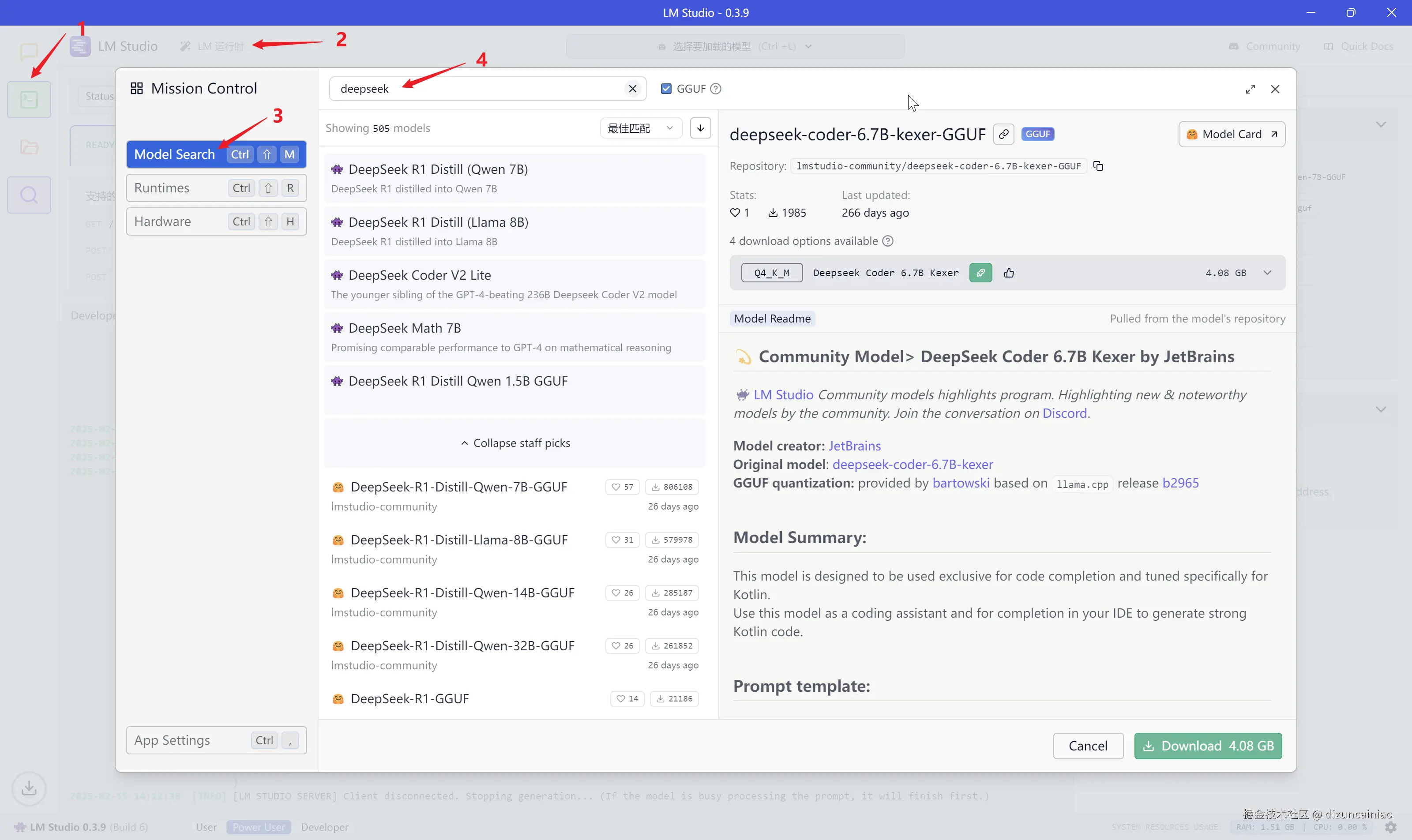Screen dimensions: 1412x840
Task: Open the Model Card link button
Action: (x=1232, y=134)
